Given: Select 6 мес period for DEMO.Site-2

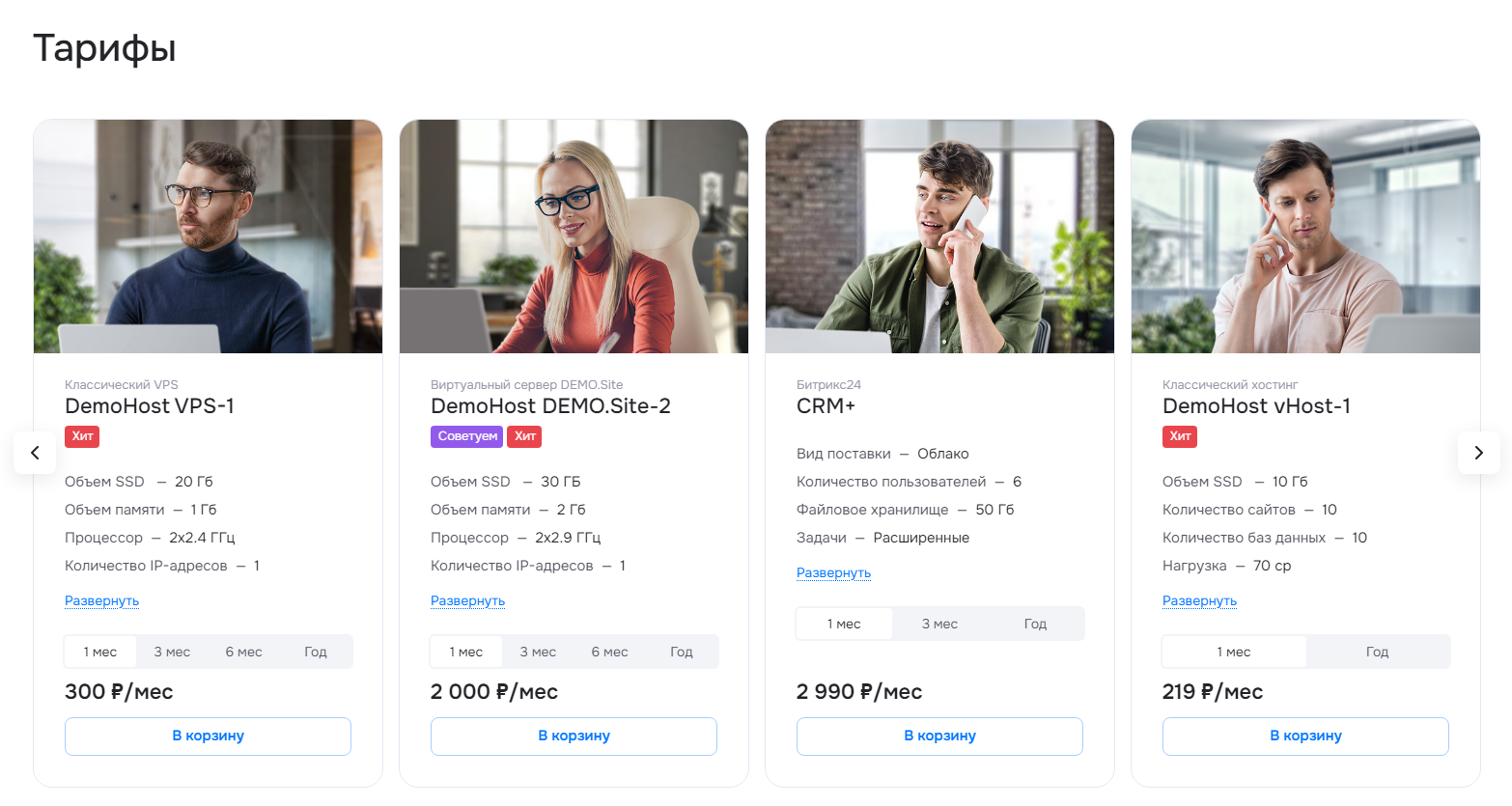Looking at the screenshot, I should point(609,652).
